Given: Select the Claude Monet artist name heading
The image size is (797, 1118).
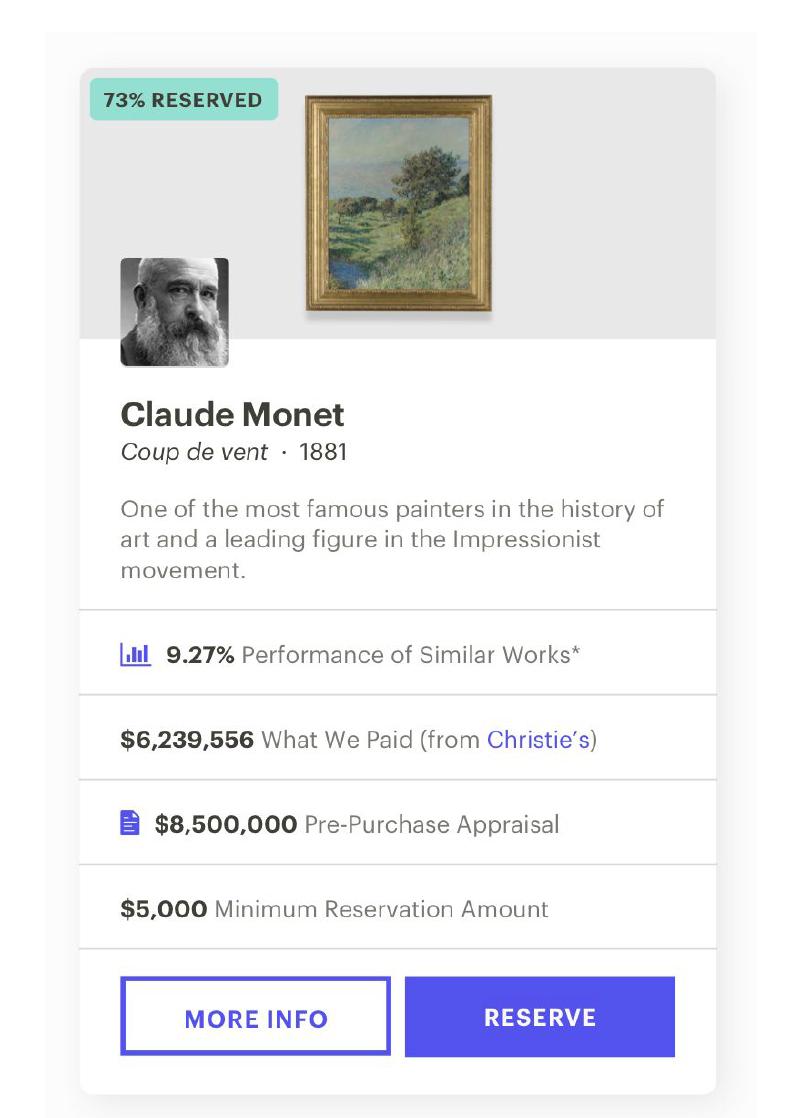Looking at the screenshot, I should click(232, 414).
